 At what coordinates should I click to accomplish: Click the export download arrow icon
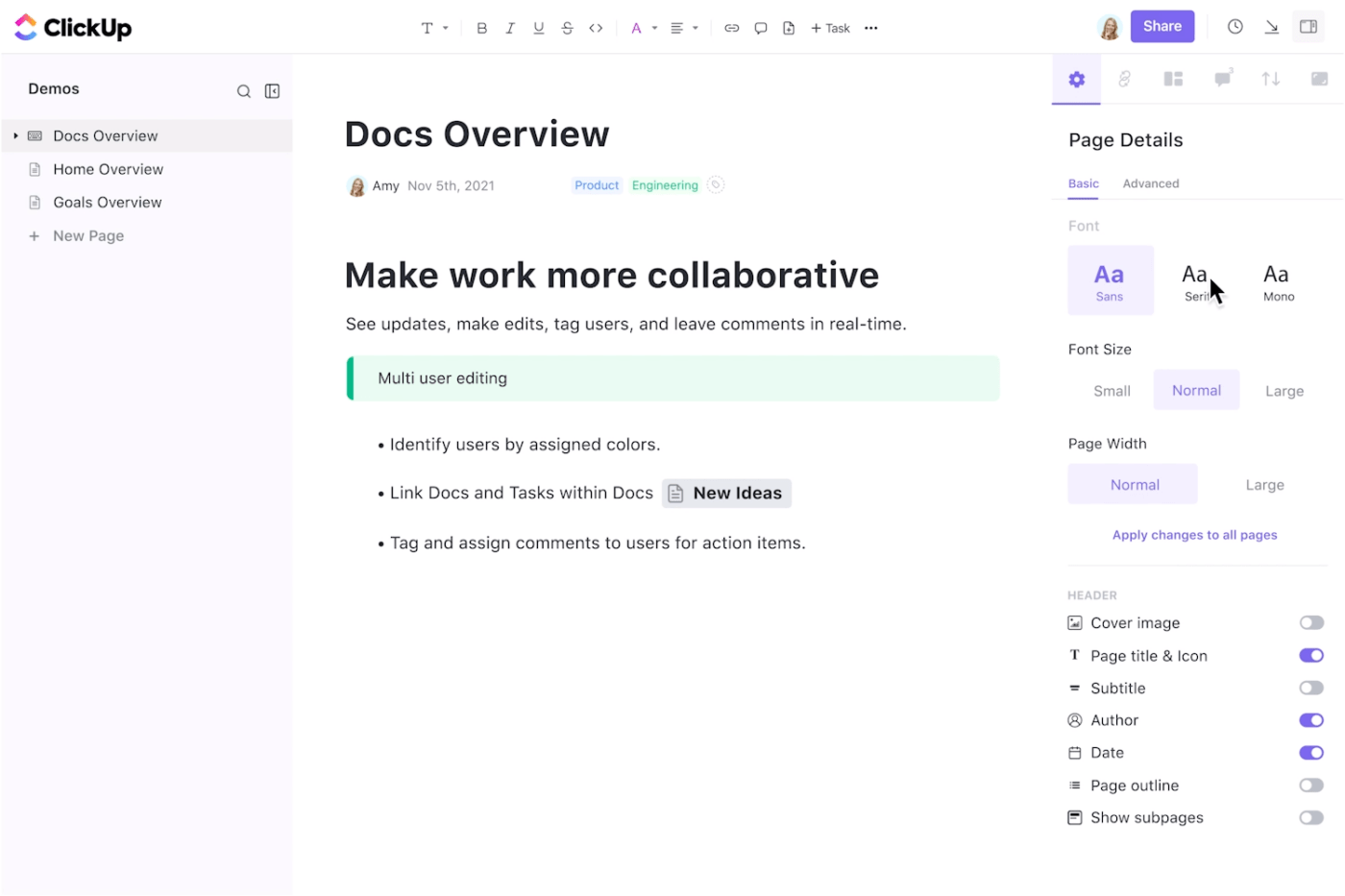(x=1271, y=27)
